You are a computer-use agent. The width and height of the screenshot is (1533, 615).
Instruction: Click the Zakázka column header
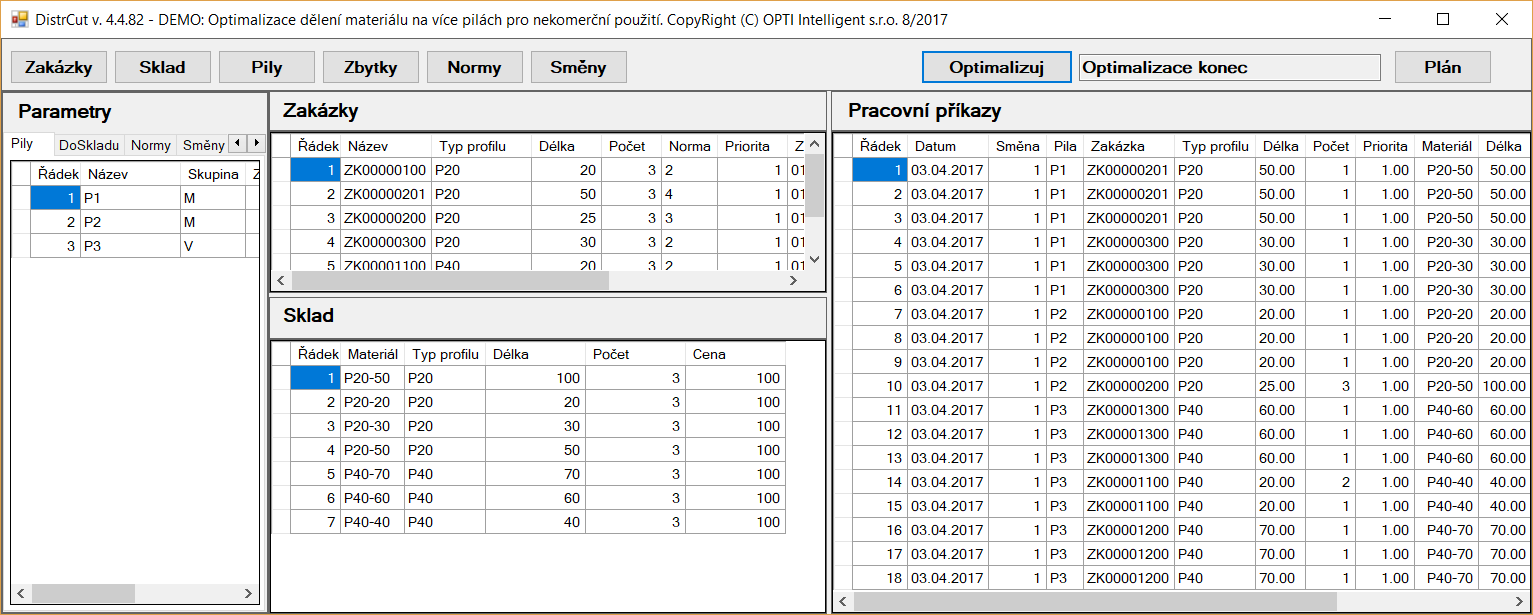point(1129,146)
